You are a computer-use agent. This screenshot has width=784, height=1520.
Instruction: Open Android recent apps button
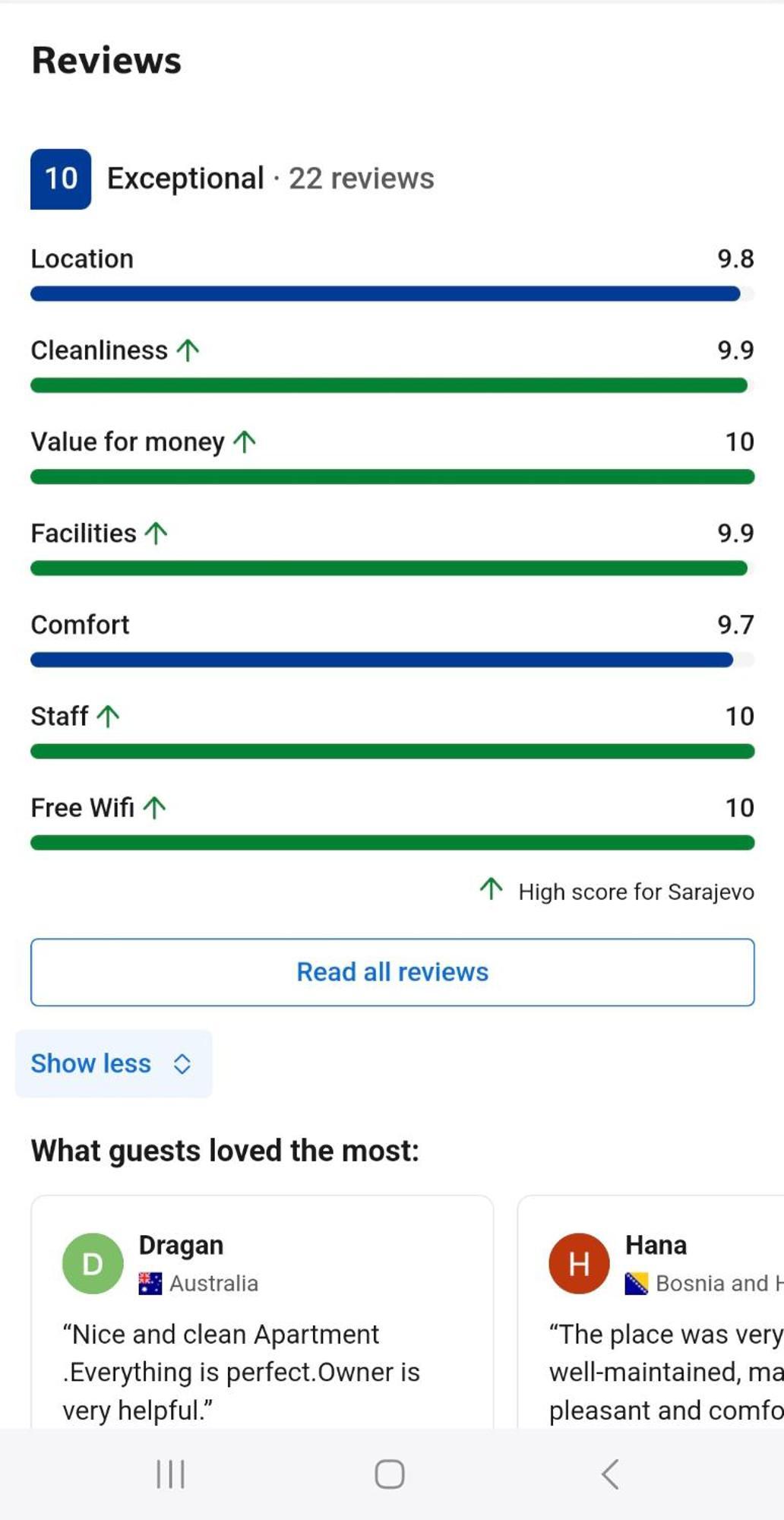tap(170, 1474)
